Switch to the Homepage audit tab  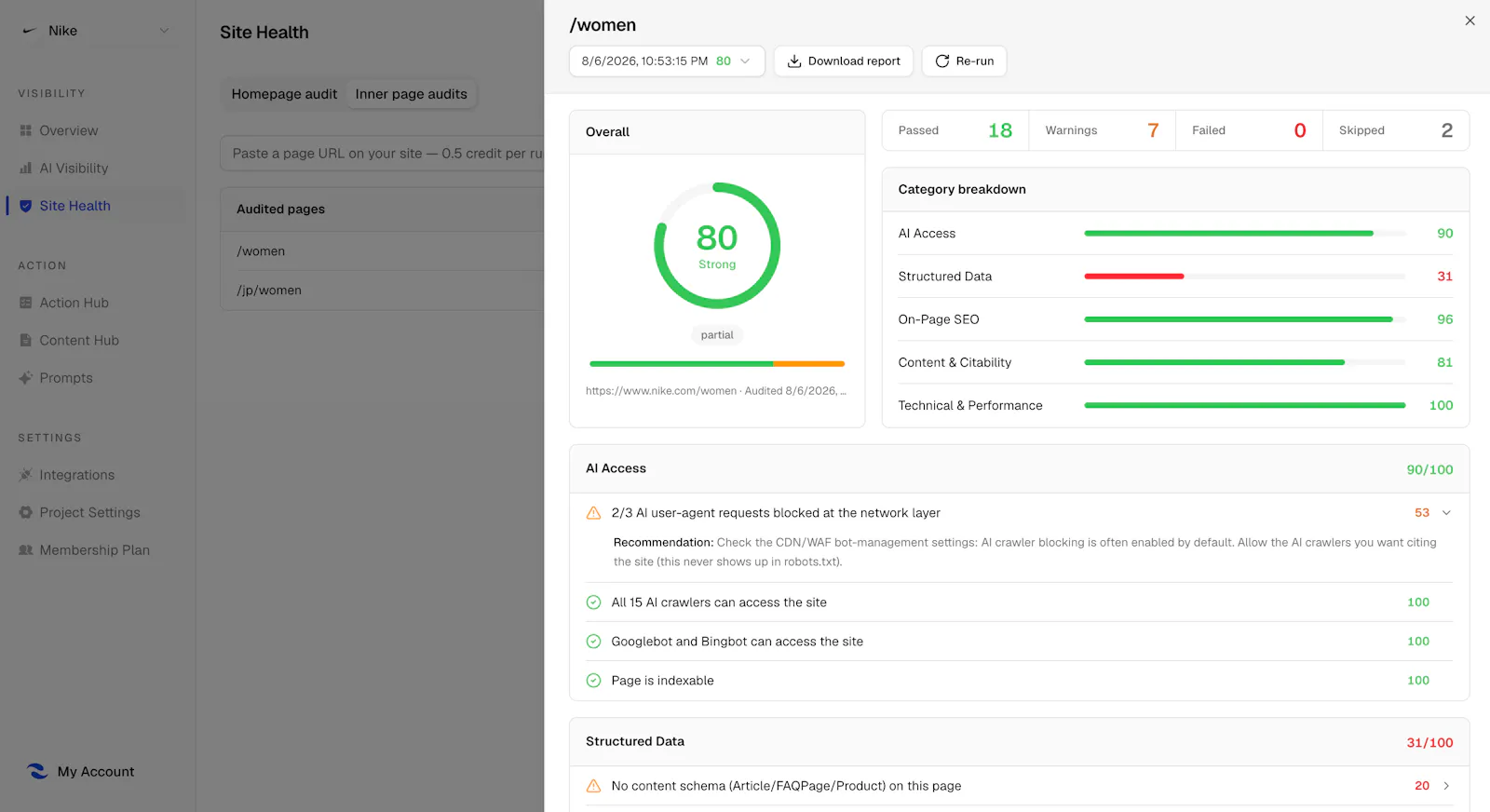[284, 94]
